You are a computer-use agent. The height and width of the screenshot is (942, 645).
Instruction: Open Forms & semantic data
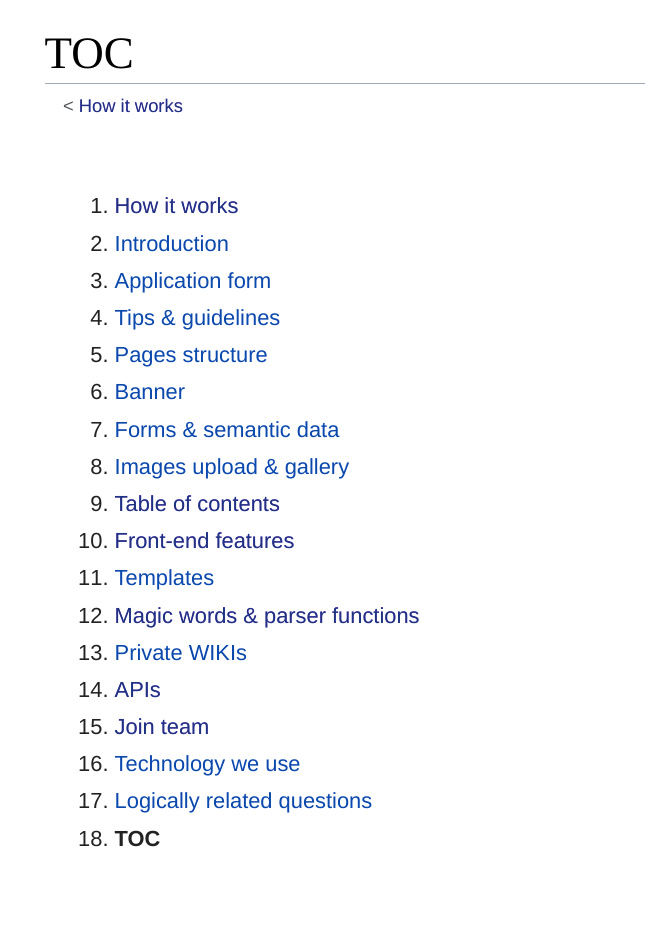pos(226,430)
